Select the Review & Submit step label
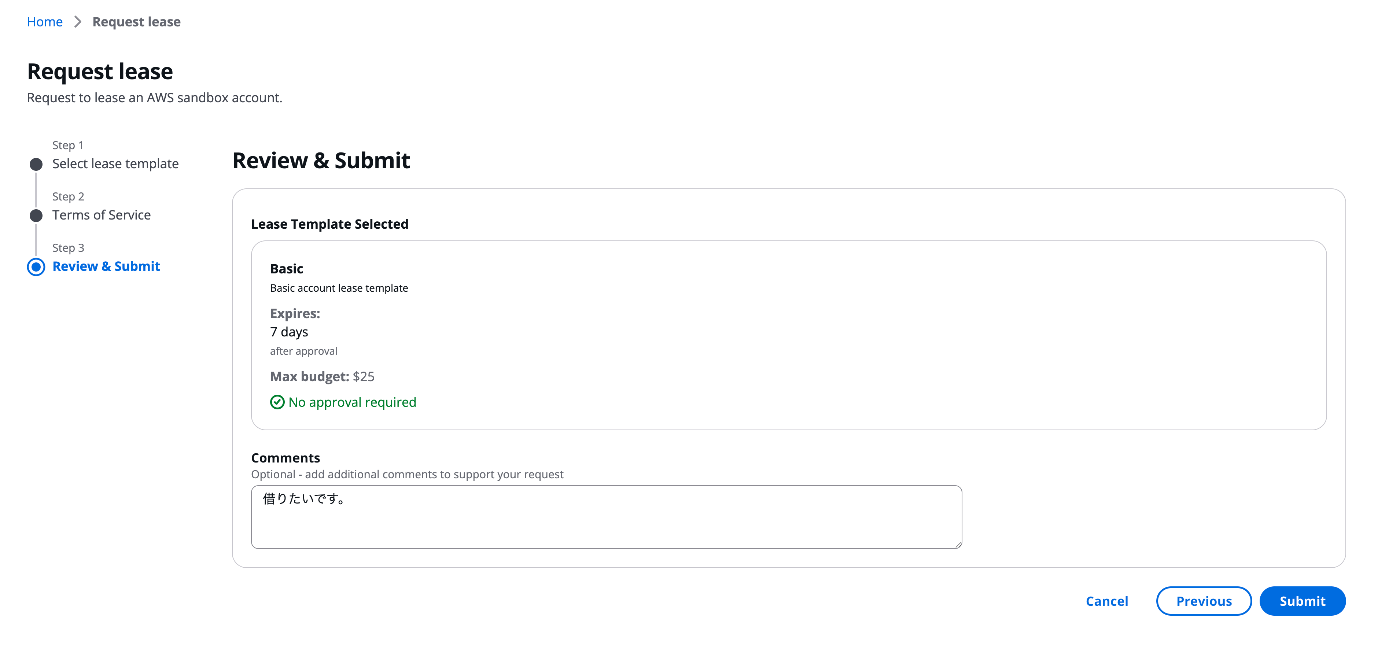The height and width of the screenshot is (645, 1400). point(106,266)
